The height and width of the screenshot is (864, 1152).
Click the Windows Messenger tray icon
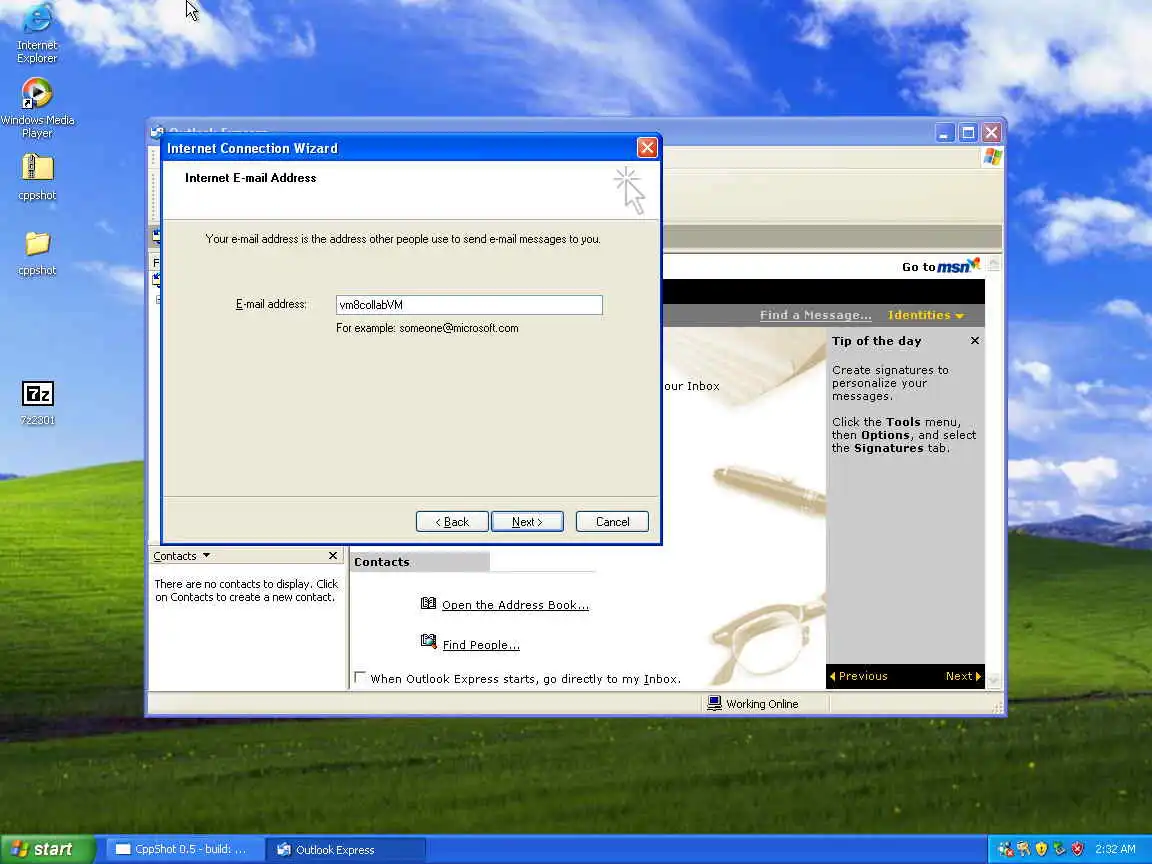click(1005, 849)
